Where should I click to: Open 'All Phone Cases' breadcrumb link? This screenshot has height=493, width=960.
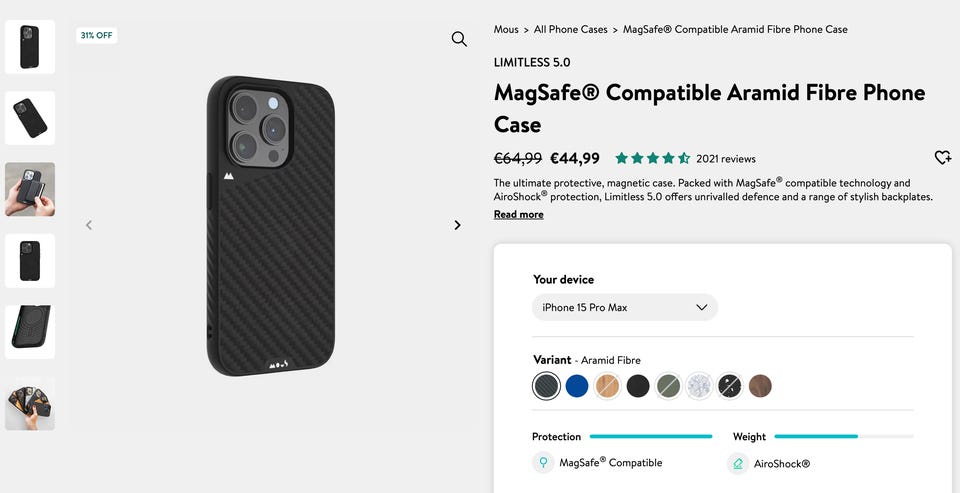pyautogui.click(x=570, y=29)
